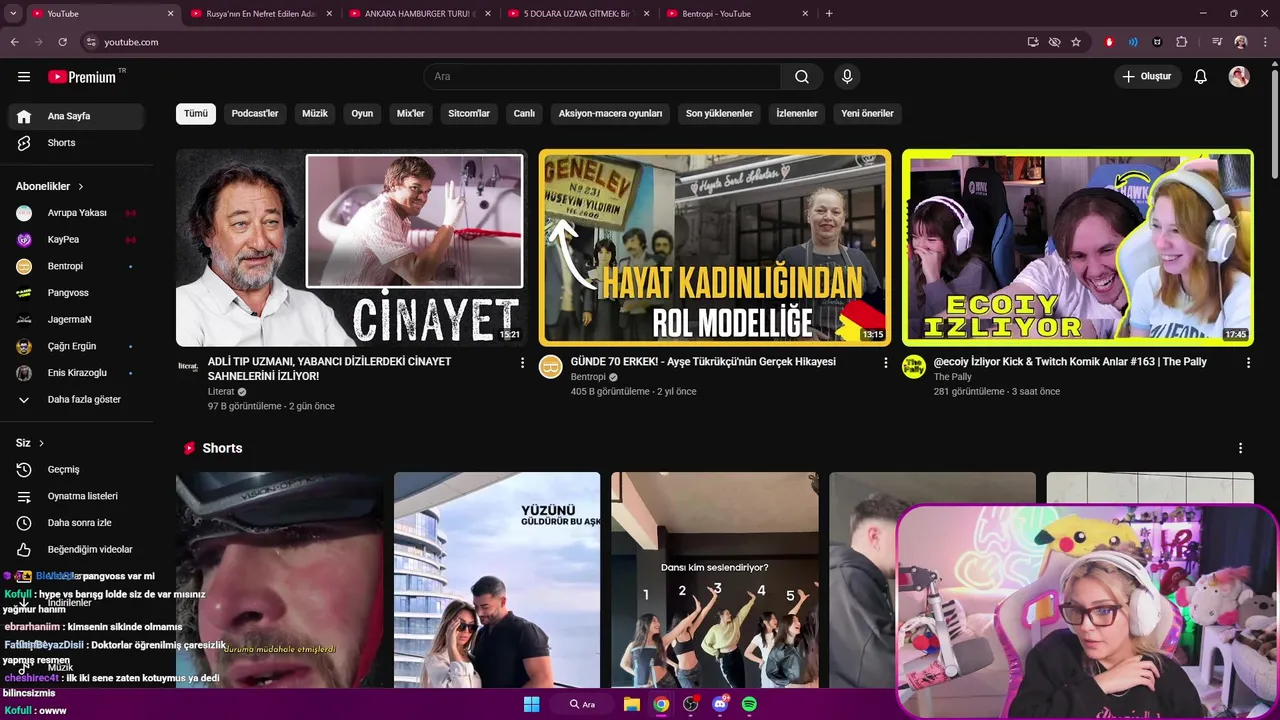This screenshot has width=1280, height=720.
Task: Select the Oyun filter chip
Action: [362, 114]
